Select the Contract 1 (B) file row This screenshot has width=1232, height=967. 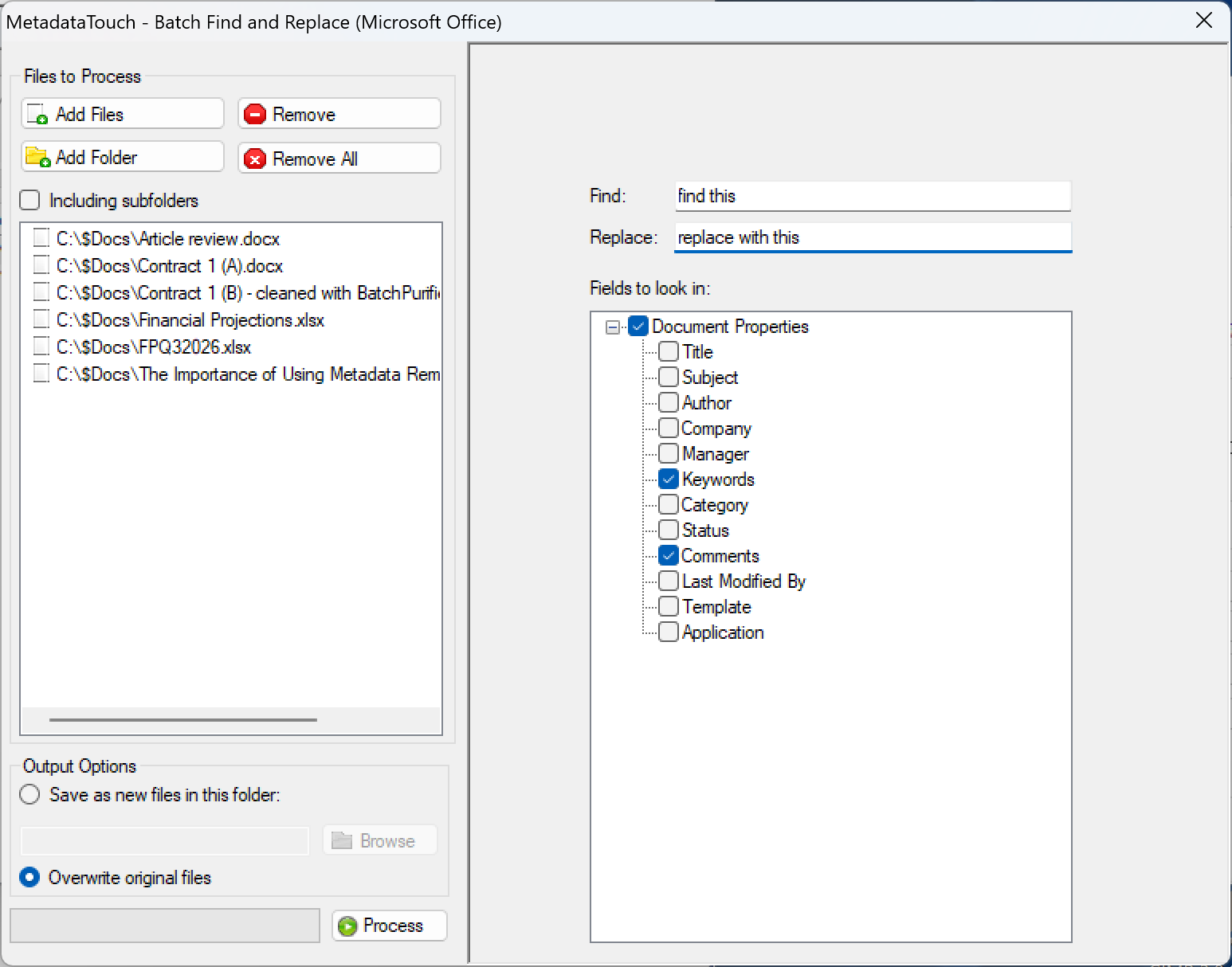click(x=237, y=292)
